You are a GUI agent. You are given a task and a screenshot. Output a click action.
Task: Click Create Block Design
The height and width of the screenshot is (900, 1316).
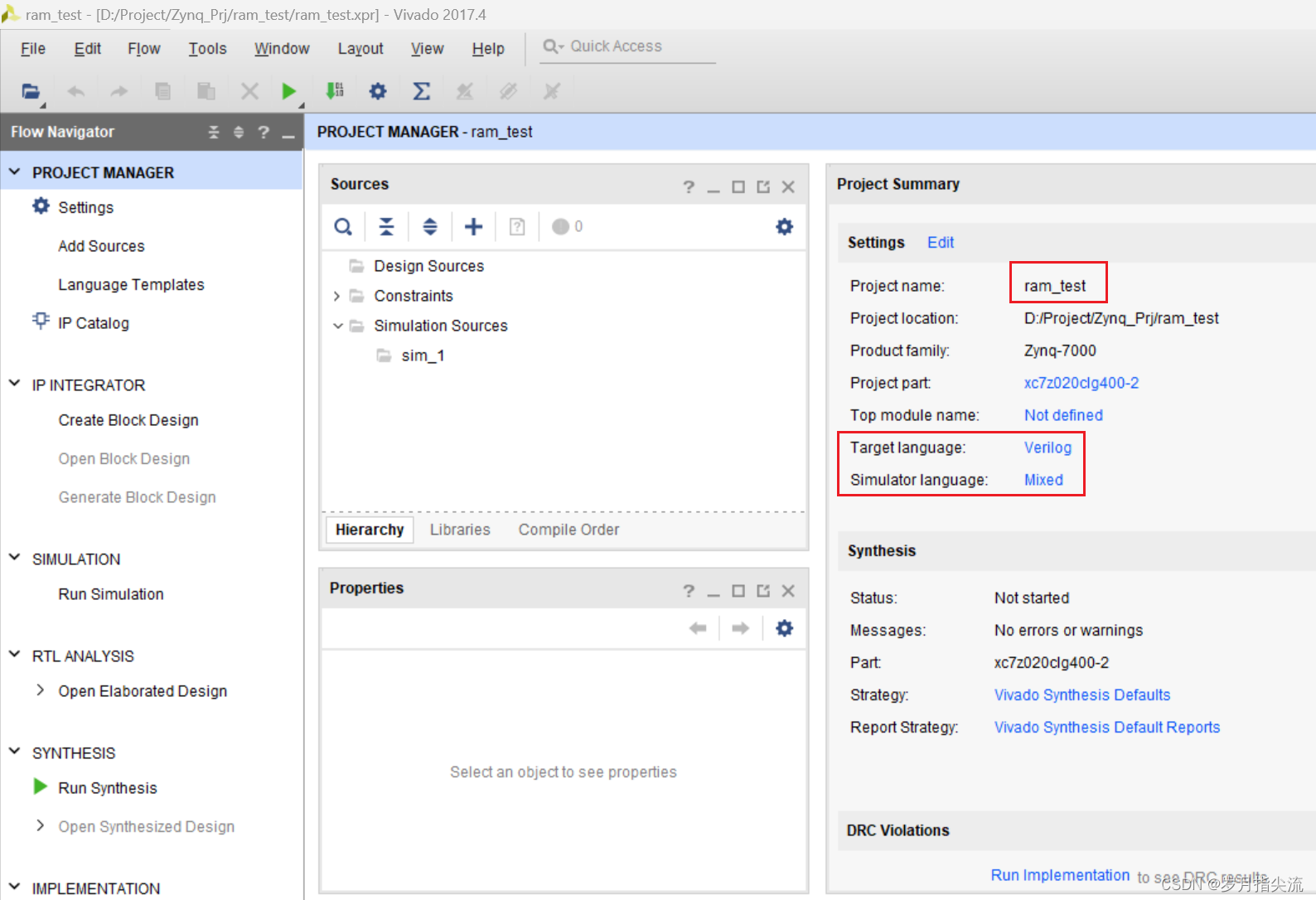coord(128,420)
